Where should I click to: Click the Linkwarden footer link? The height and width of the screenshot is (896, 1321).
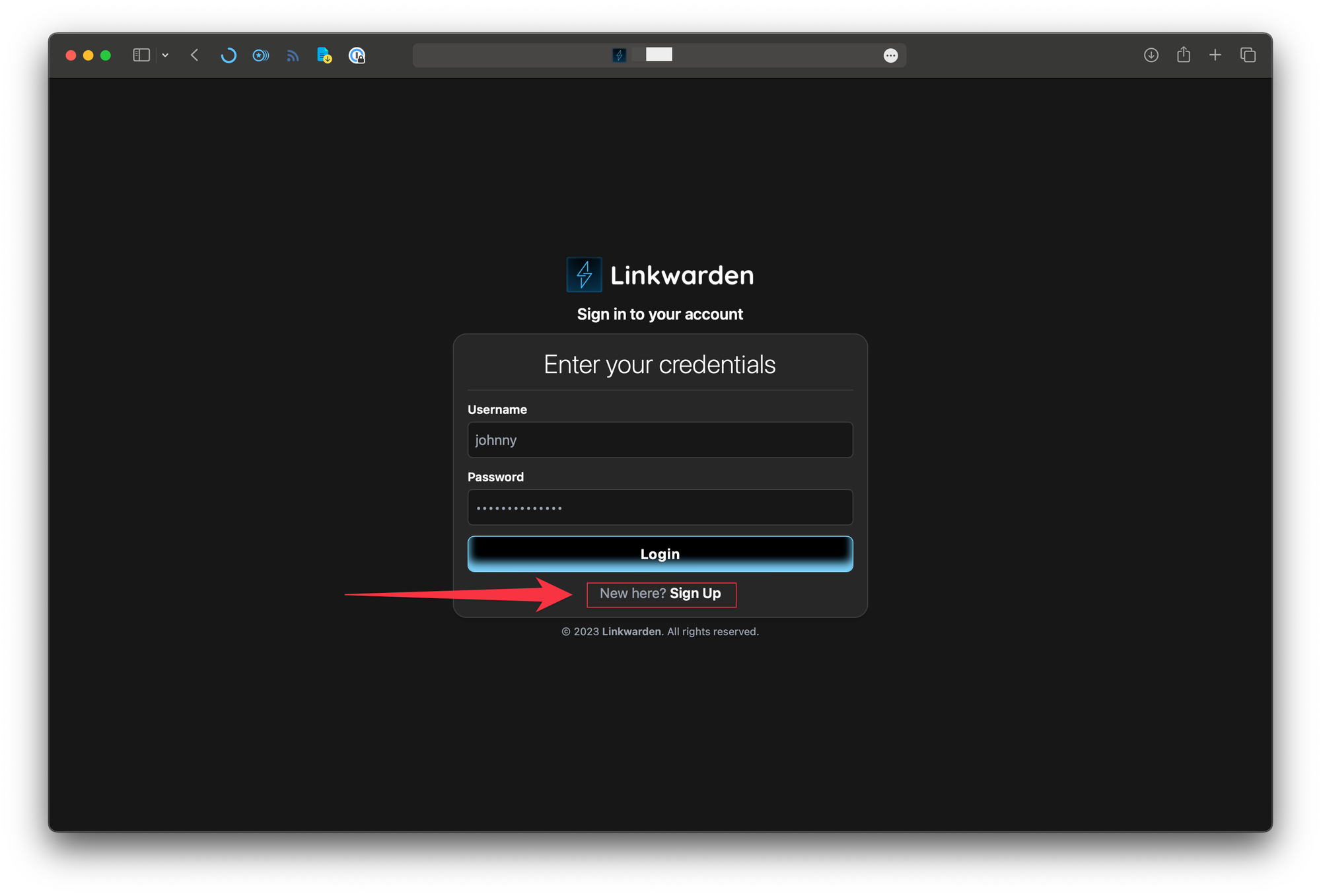pos(631,632)
